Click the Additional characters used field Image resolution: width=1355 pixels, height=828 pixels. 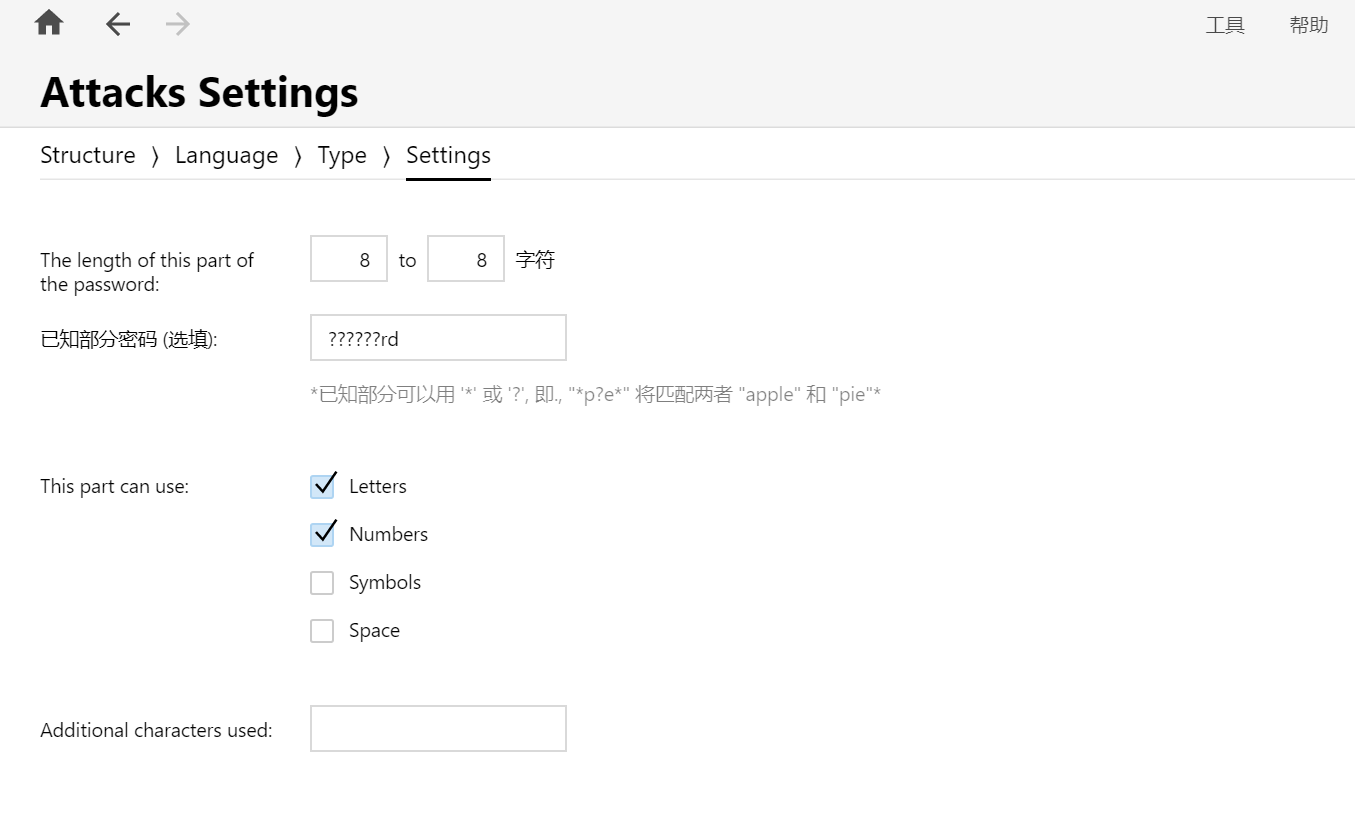438,728
